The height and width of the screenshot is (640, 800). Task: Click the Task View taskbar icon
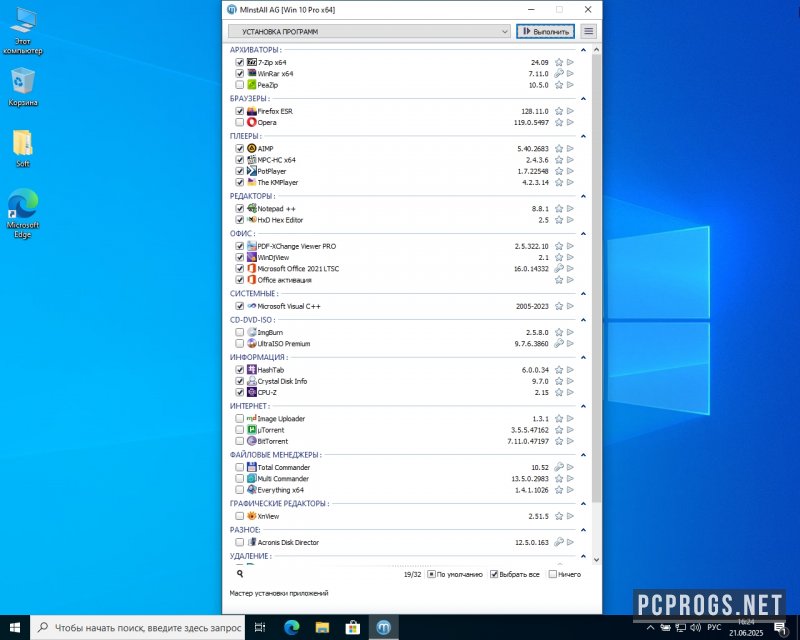[260, 627]
